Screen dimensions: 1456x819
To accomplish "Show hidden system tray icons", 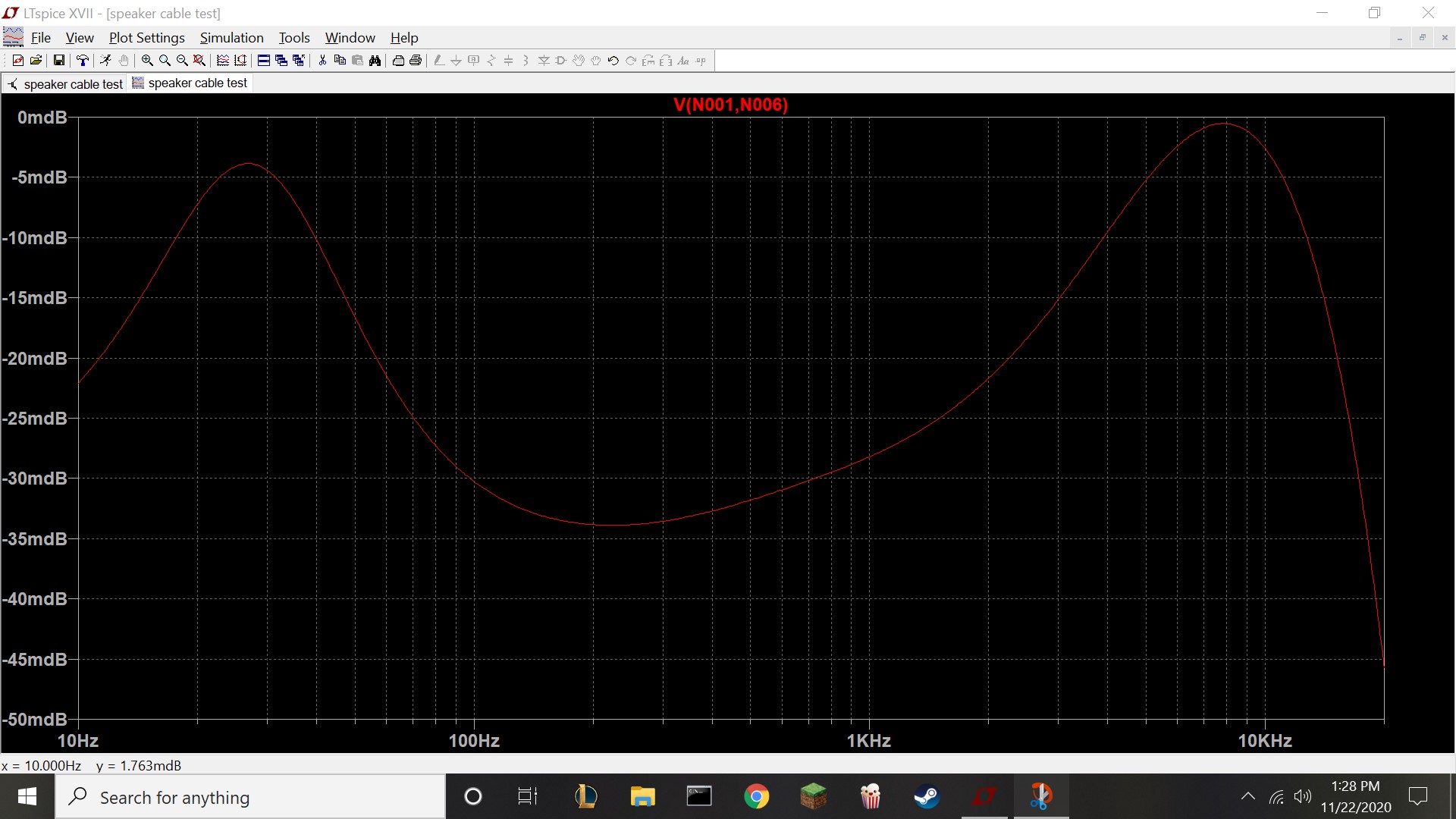I will coord(1247,796).
